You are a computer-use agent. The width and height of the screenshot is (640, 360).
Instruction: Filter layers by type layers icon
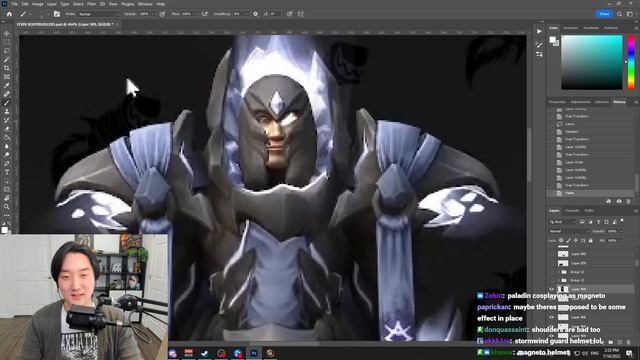click(x=598, y=222)
